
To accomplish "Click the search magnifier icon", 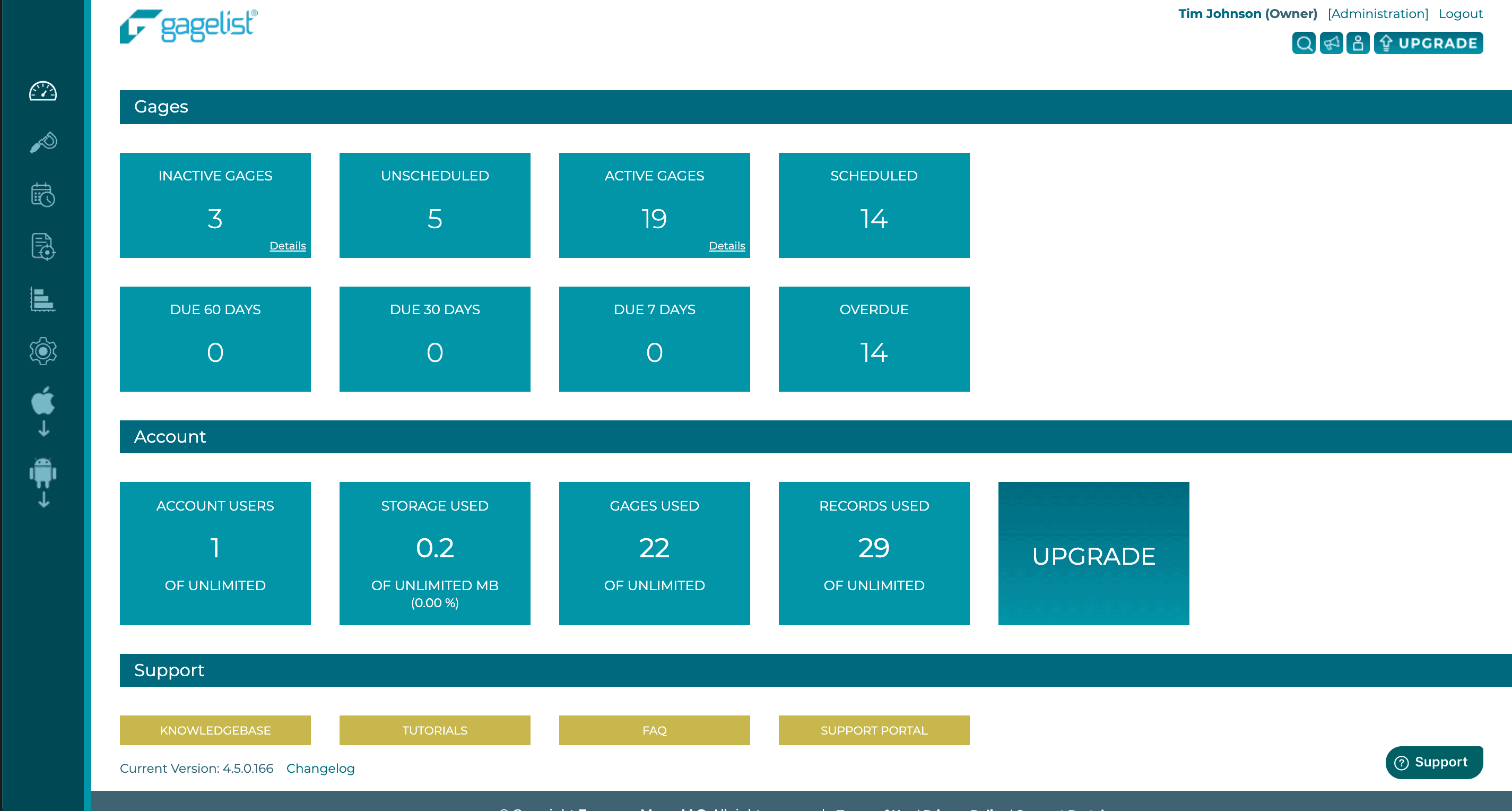I will click(1304, 44).
